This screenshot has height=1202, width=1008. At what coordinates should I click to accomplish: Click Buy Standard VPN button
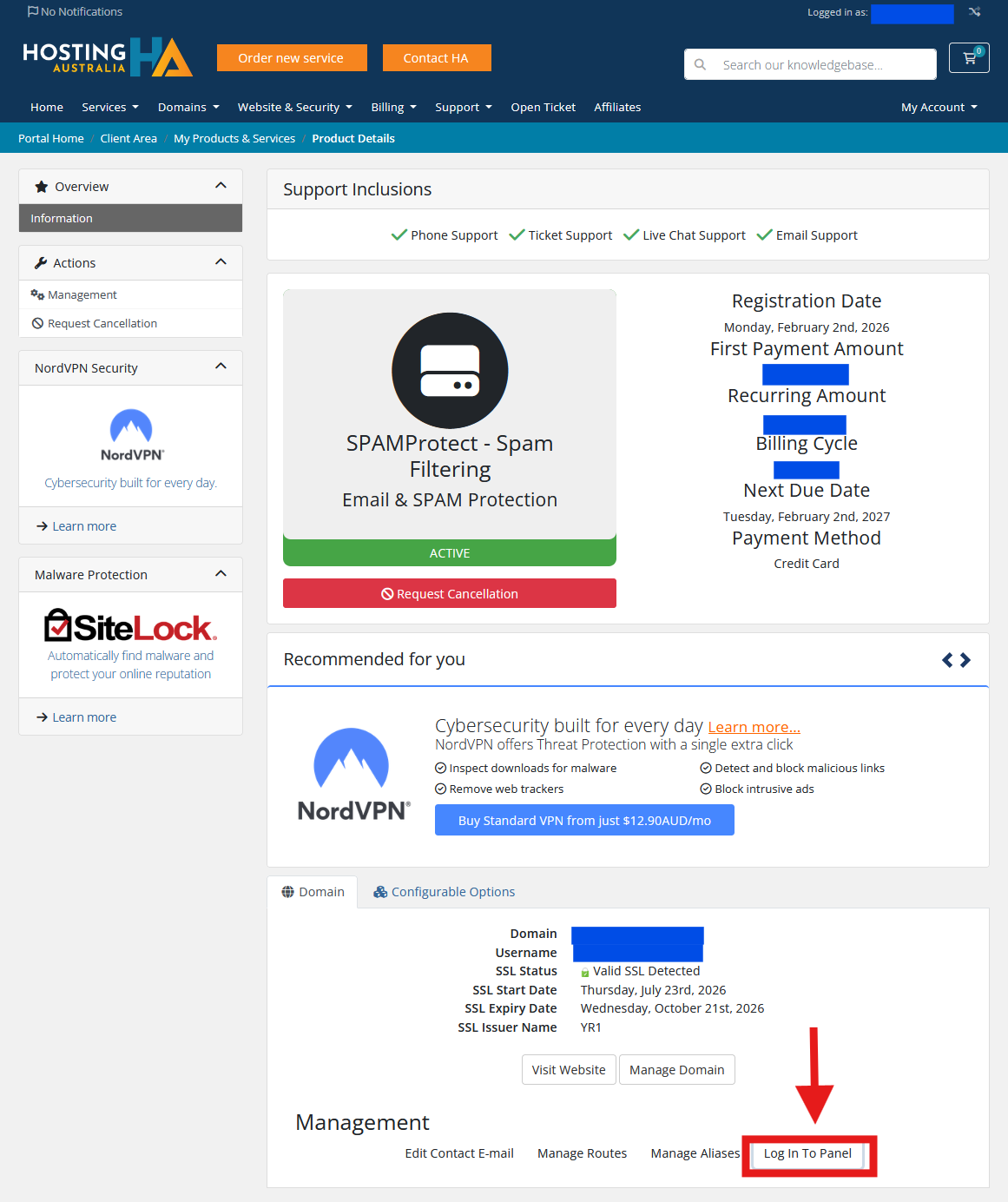584,820
